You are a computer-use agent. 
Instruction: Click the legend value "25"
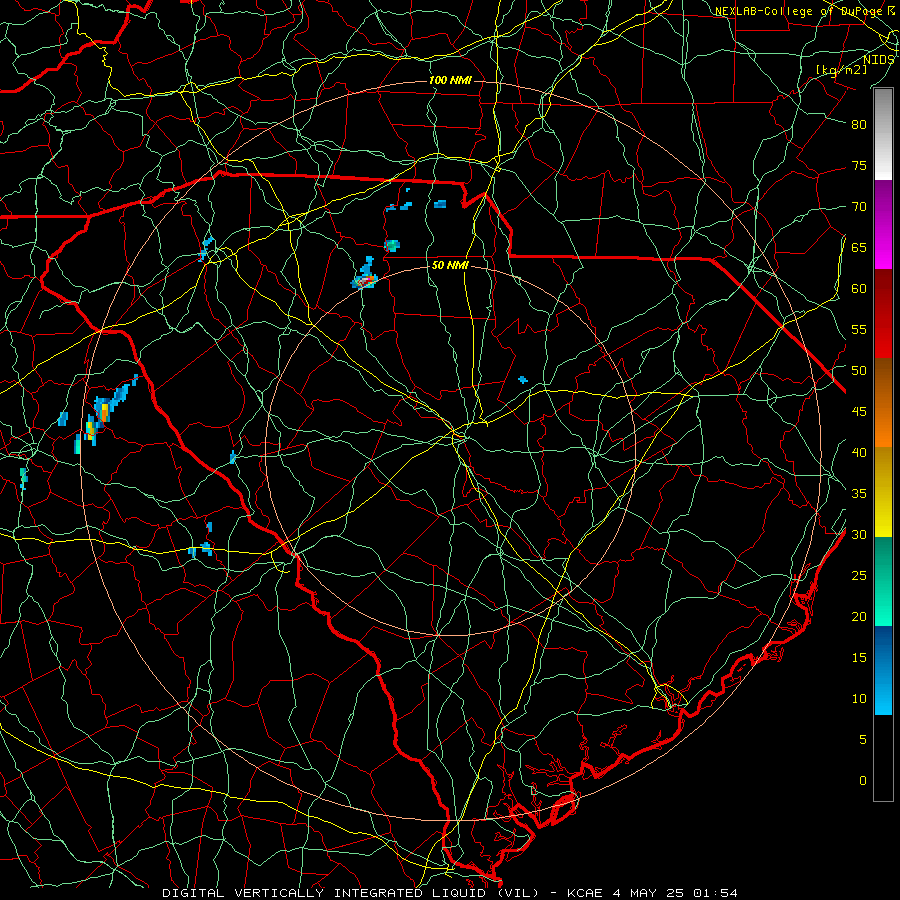tap(859, 576)
